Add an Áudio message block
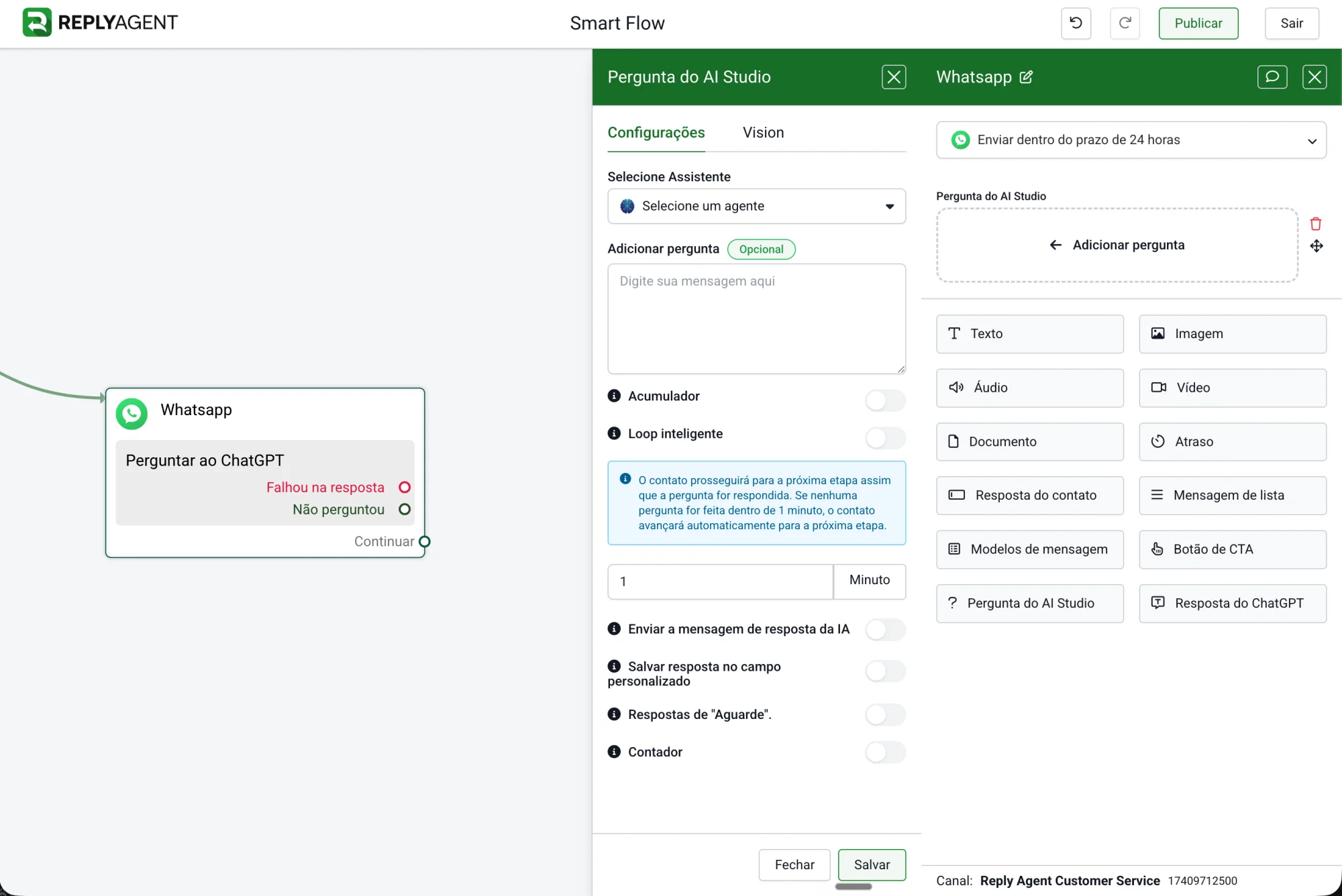 click(1030, 388)
